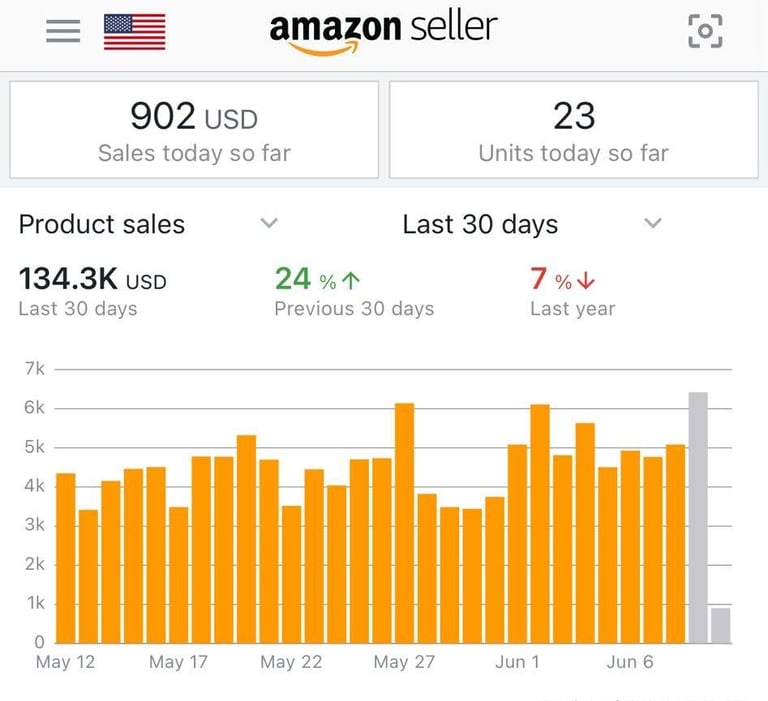The height and width of the screenshot is (701, 768).
Task: Tap the May 17 axis label
Action: pyautogui.click(x=178, y=662)
